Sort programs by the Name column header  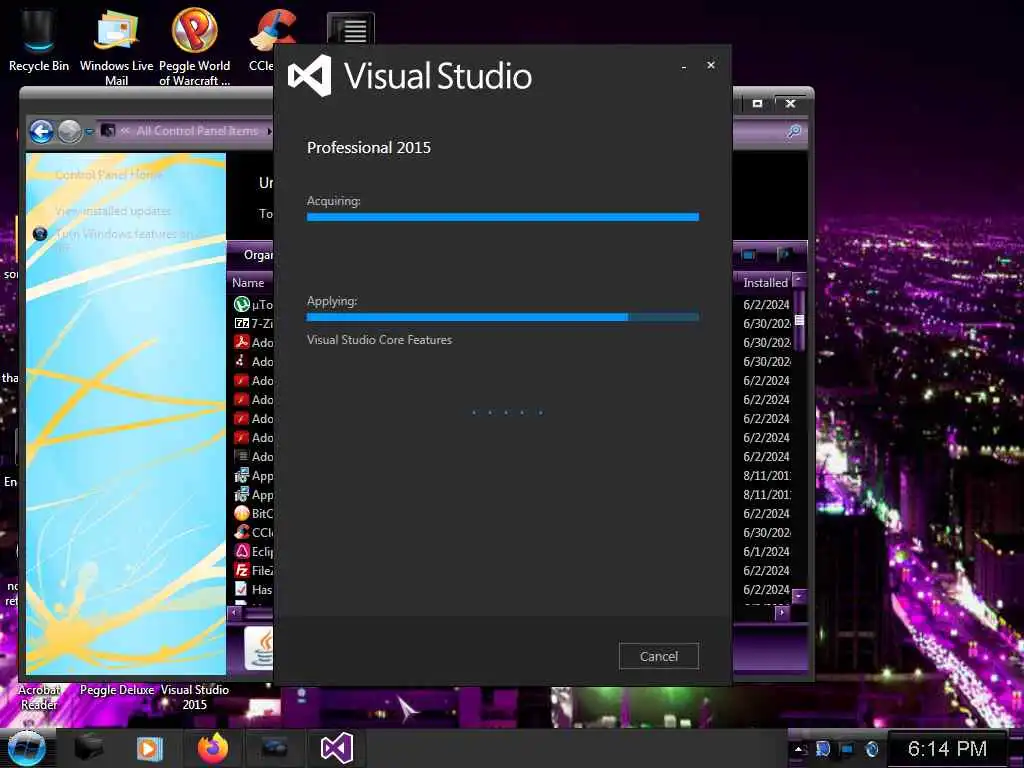248,282
